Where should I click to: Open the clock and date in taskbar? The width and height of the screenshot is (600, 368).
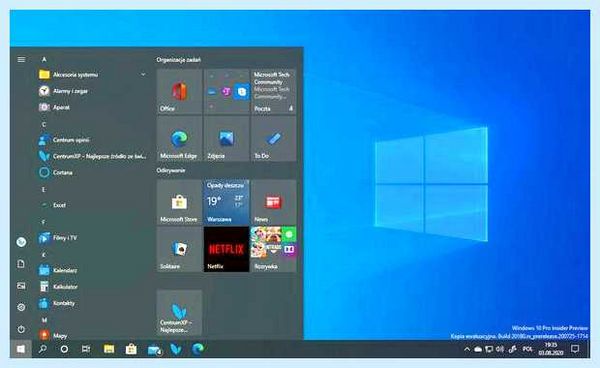tap(551, 349)
